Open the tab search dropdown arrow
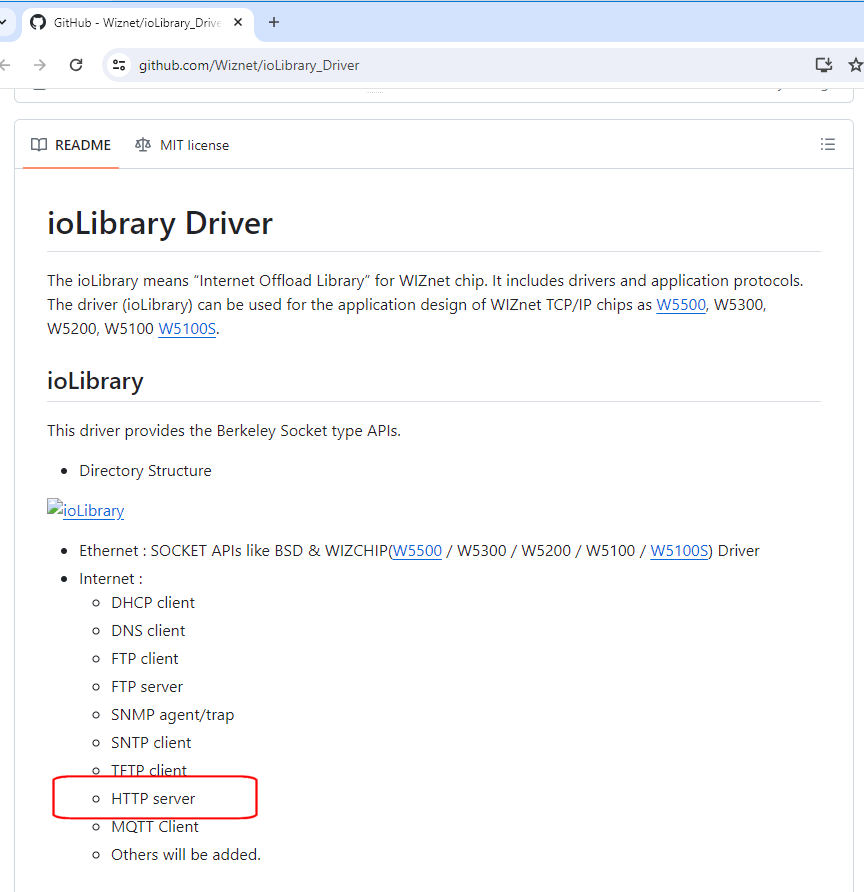The width and height of the screenshot is (864, 892). pyautogui.click(x=3, y=22)
